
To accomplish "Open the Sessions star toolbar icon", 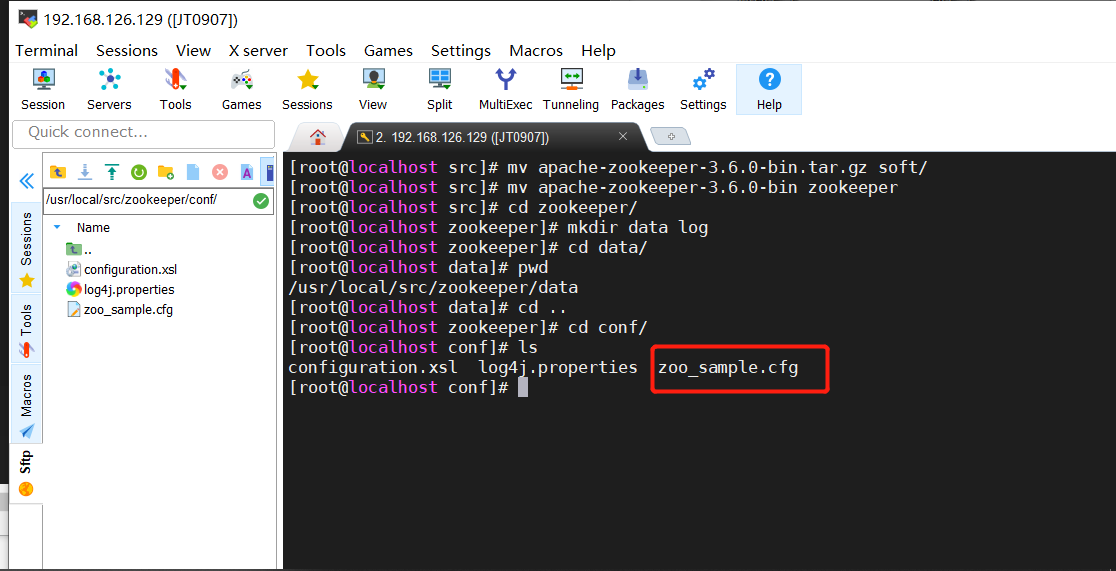I will tap(307, 90).
